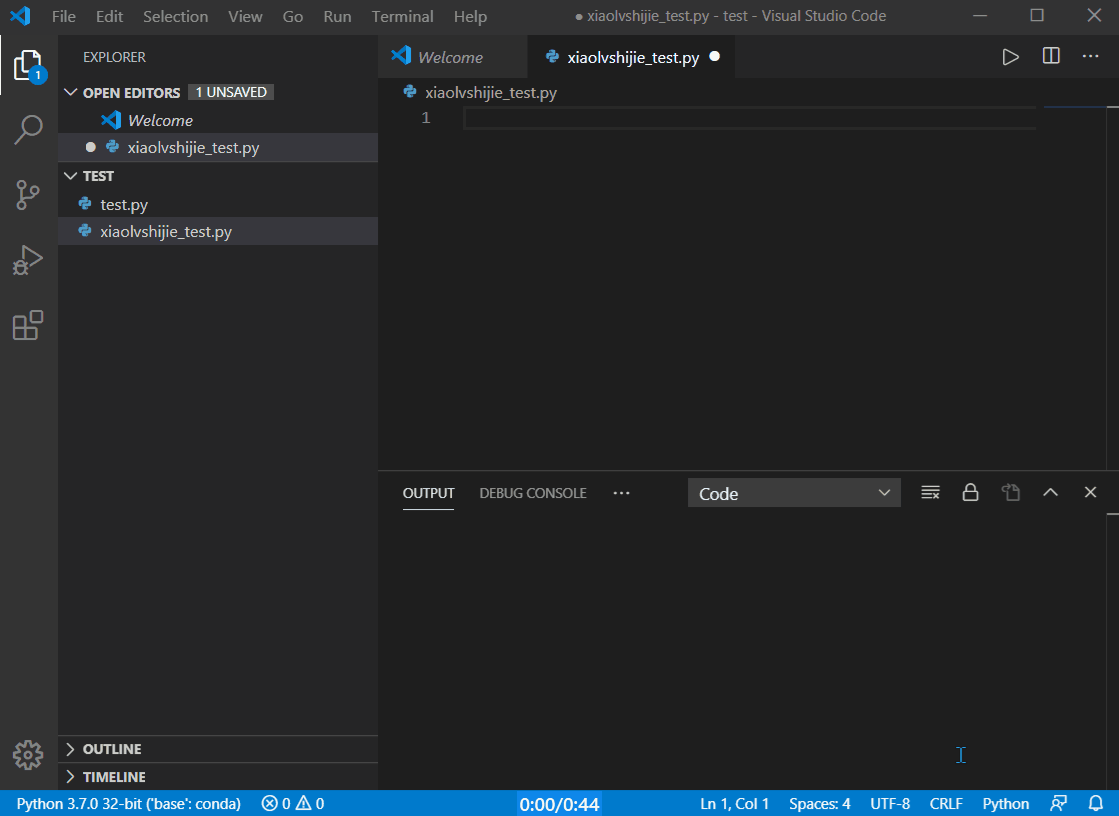Open the Source Control view icon
Image resolution: width=1119 pixels, height=816 pixels.
click(29, 194)
